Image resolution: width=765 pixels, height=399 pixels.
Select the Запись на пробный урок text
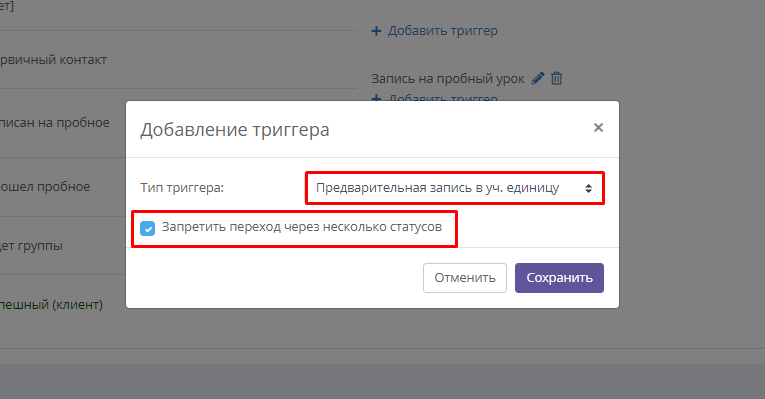[x=448, y=79]
